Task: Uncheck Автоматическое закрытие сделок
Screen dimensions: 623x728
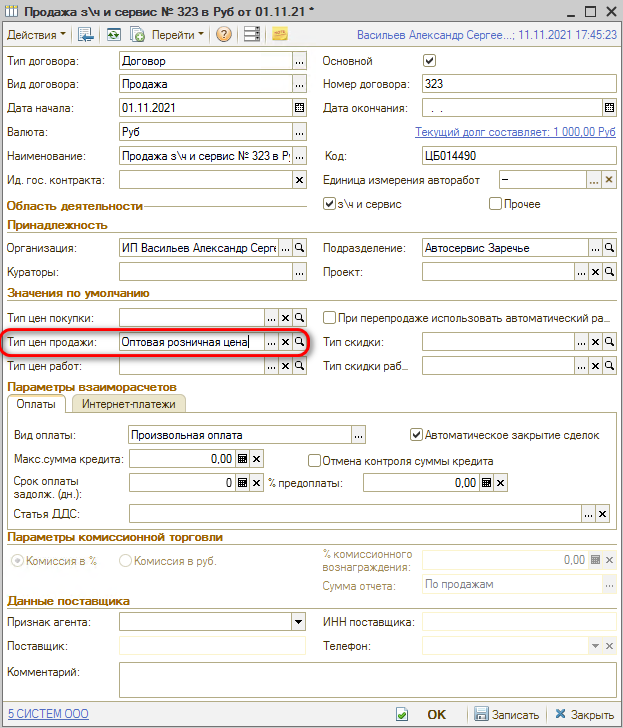Action: point(417,435)
